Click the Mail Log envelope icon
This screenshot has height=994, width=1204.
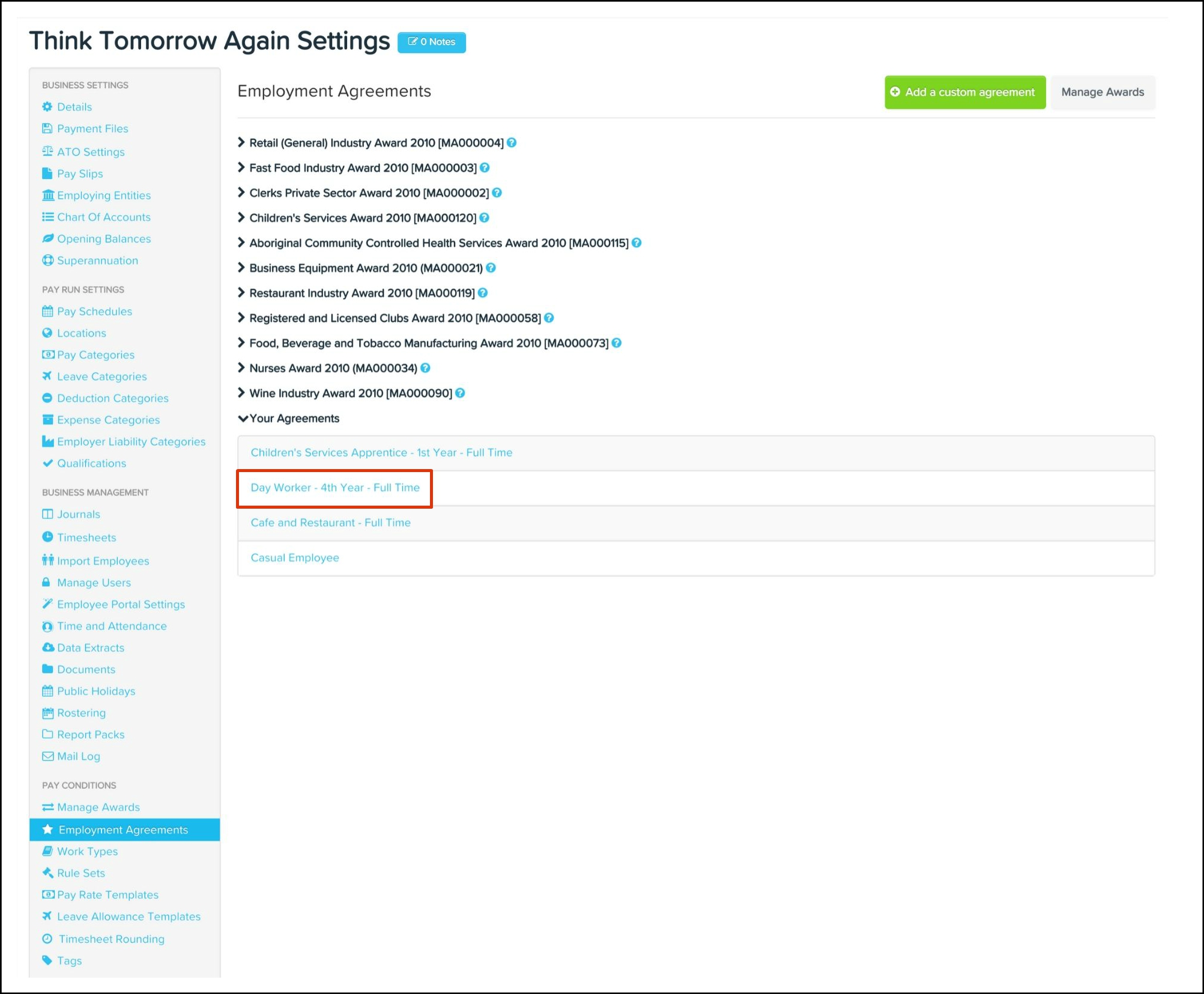pos(47,756)
